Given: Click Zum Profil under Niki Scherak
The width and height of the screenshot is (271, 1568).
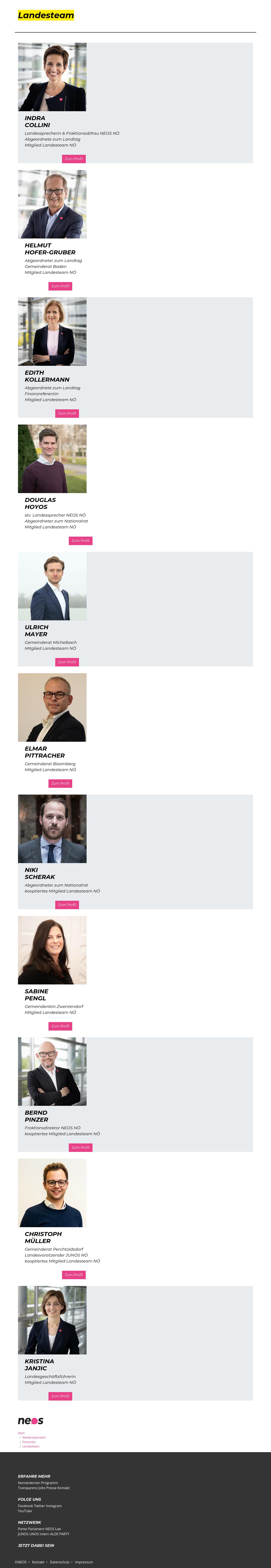Looking at the screenshot, I should click(x=67, y=905).
